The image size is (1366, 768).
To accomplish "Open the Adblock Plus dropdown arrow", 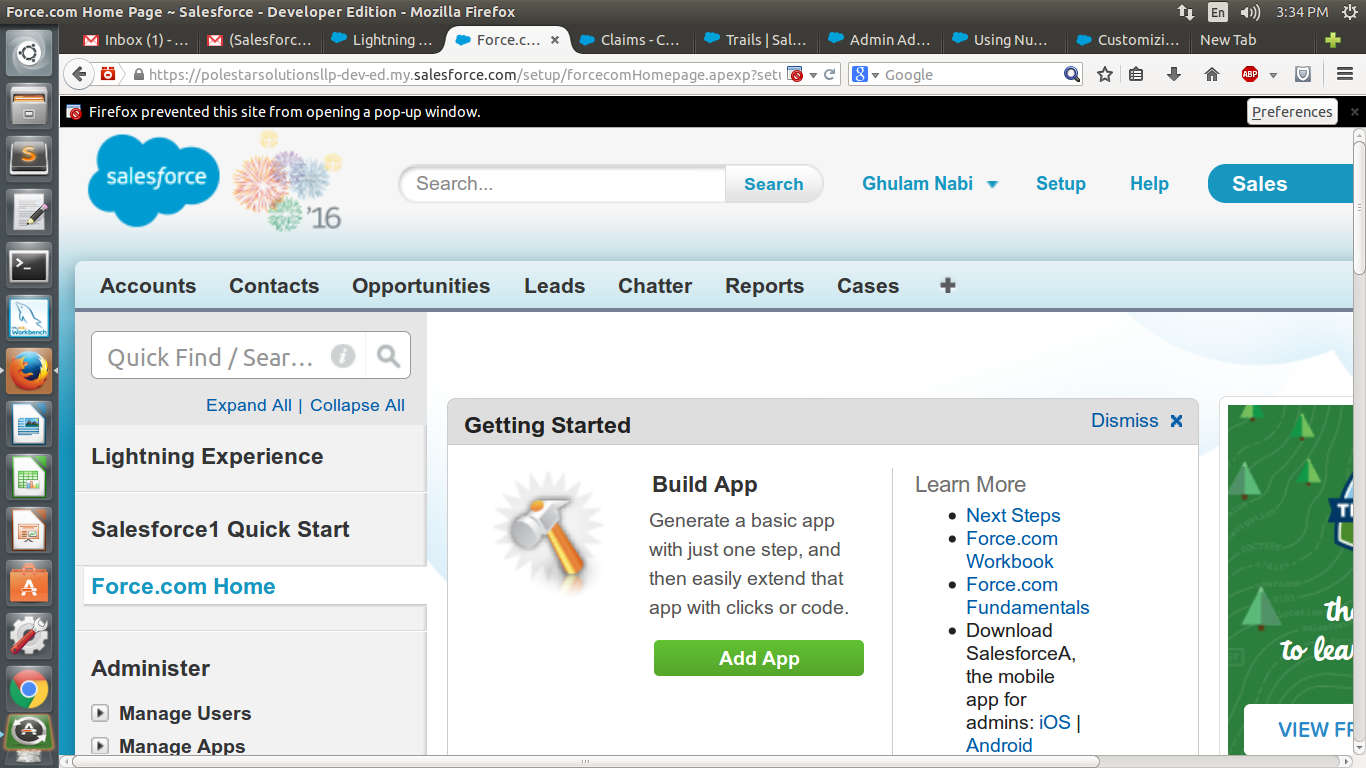I will coord(1273,75).
